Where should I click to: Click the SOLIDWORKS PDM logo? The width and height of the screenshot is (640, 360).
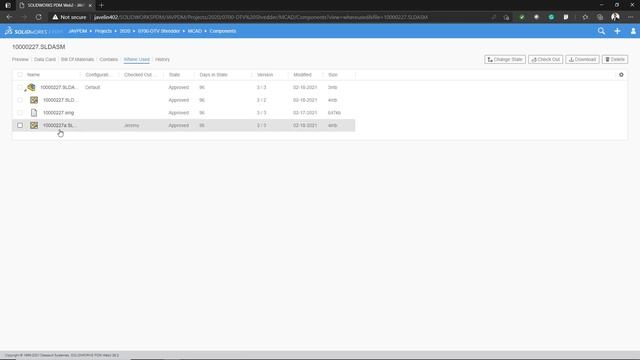pos(33,31)
